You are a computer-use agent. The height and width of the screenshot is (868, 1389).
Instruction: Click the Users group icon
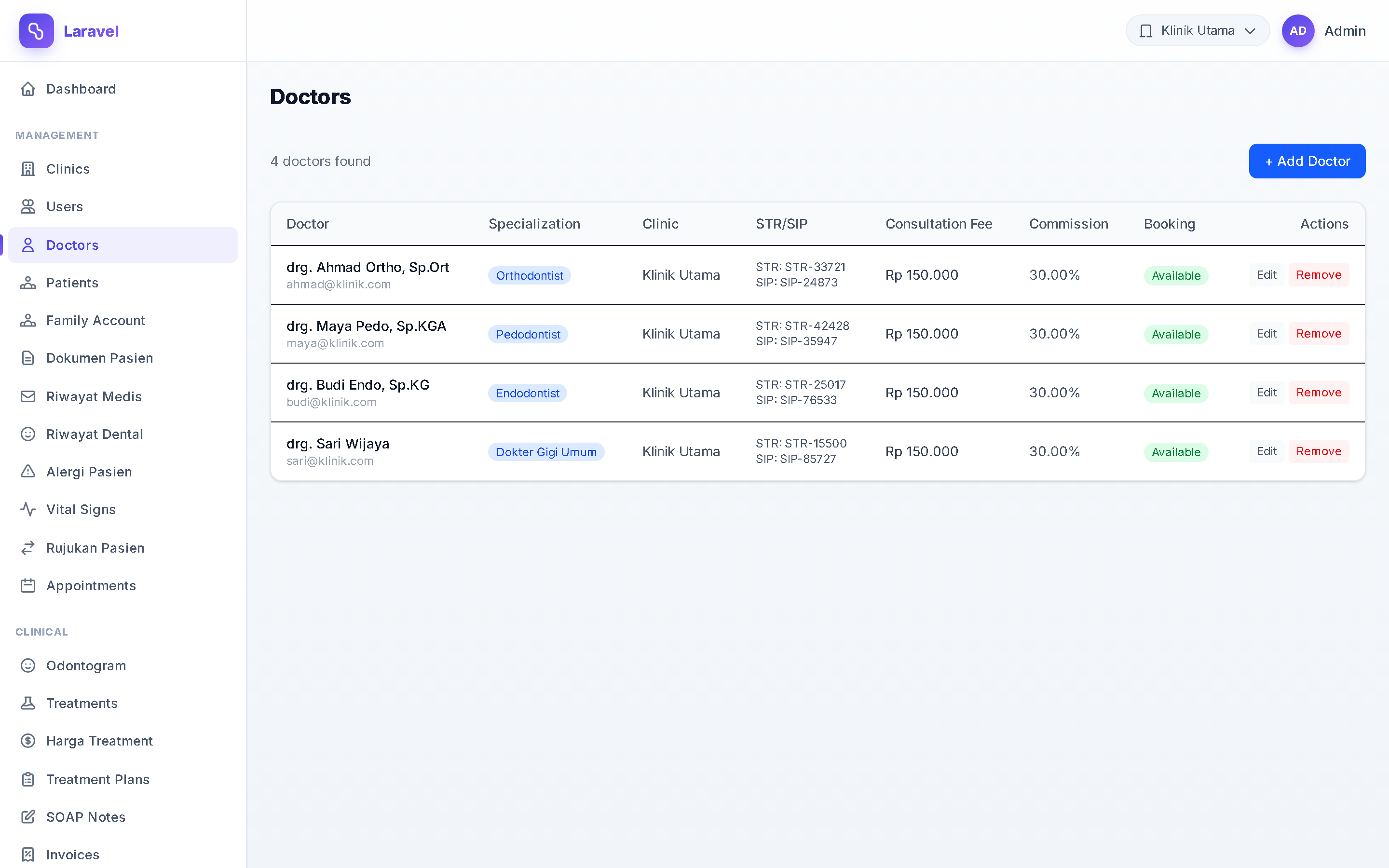28,207
